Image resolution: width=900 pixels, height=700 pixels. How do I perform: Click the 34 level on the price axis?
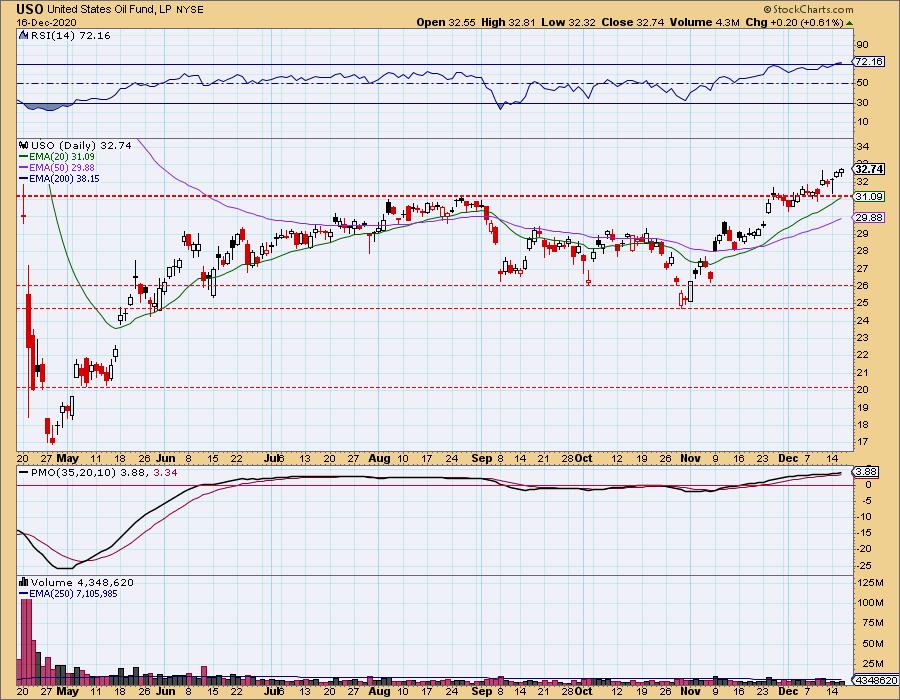coord(862,147)
